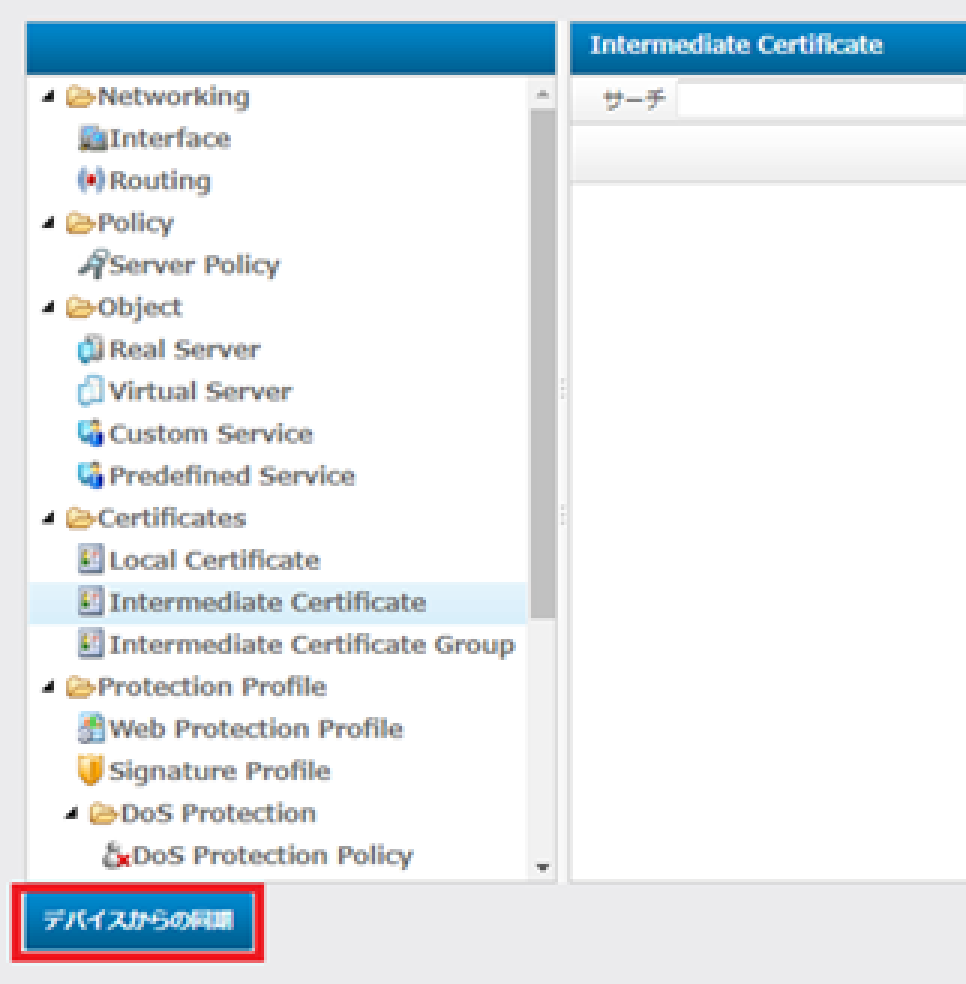966x984 pixels.
Task: Click the tree panel scroll-up arrow
Action: (x=543, y=95)
